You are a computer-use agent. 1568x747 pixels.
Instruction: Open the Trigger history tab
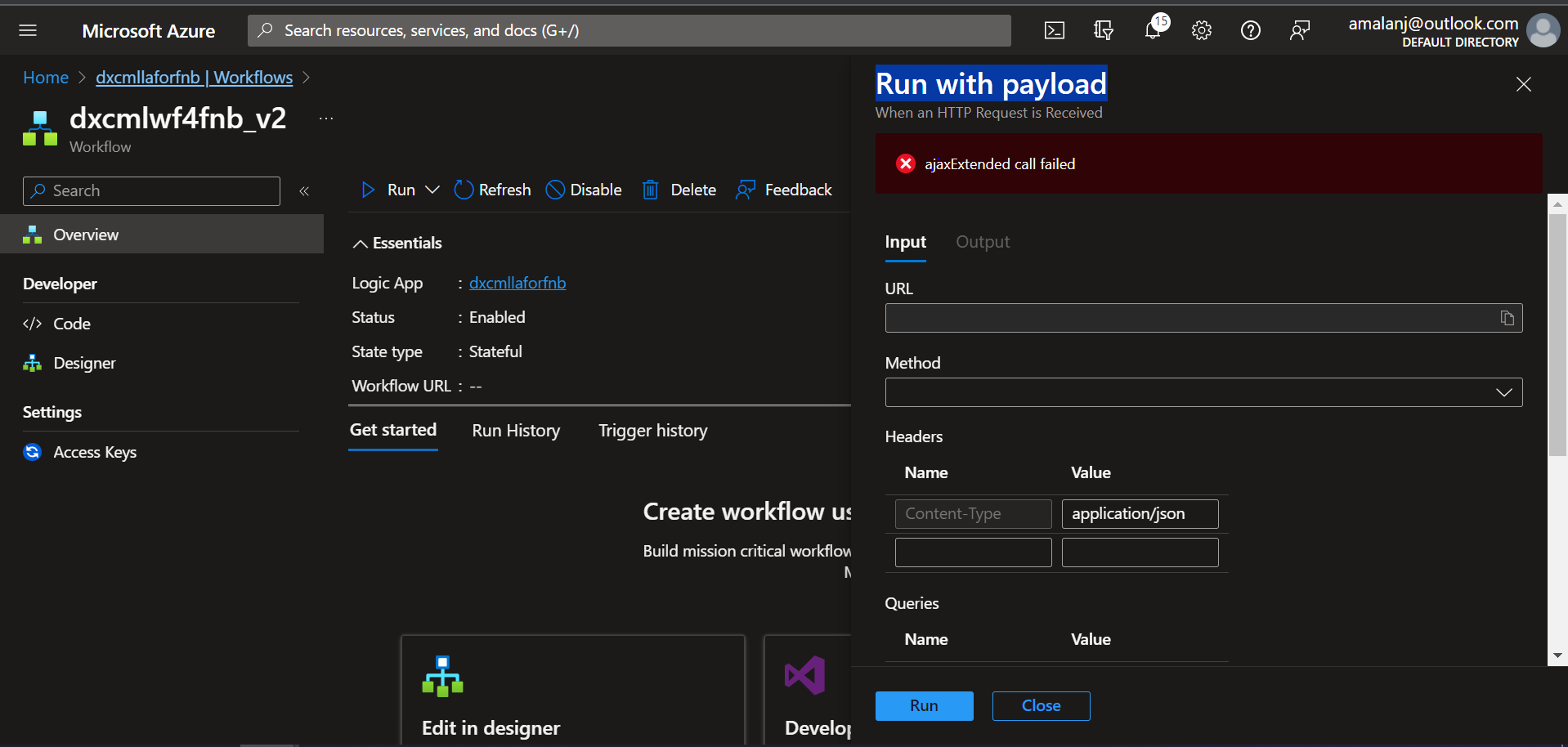653,431
